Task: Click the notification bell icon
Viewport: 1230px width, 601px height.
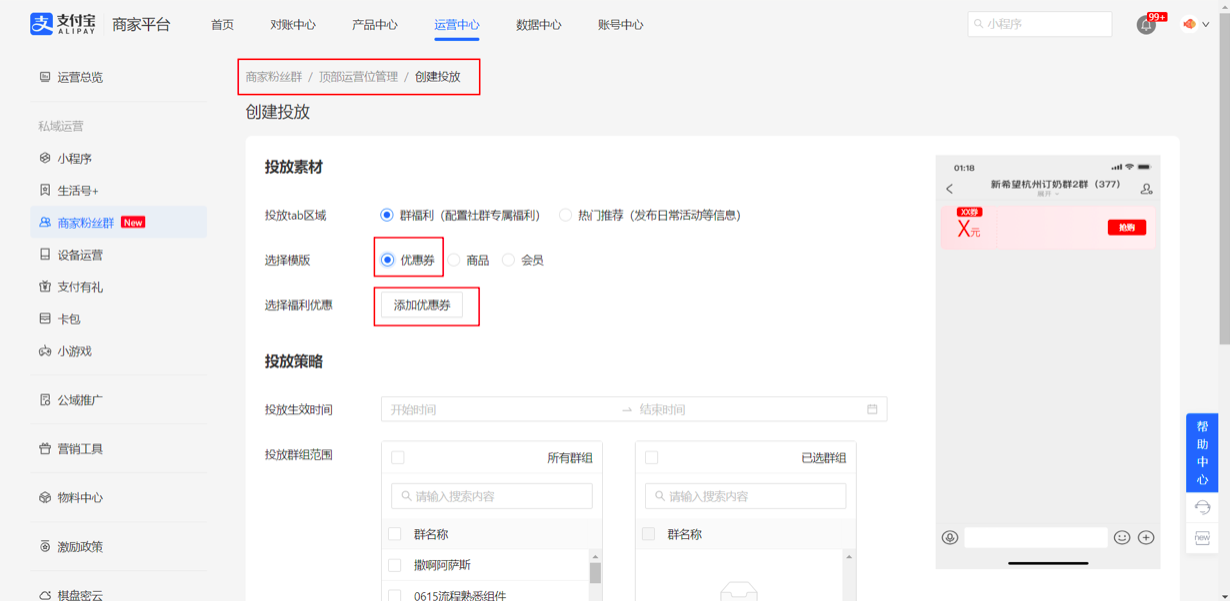Action: pos(1146,25)
